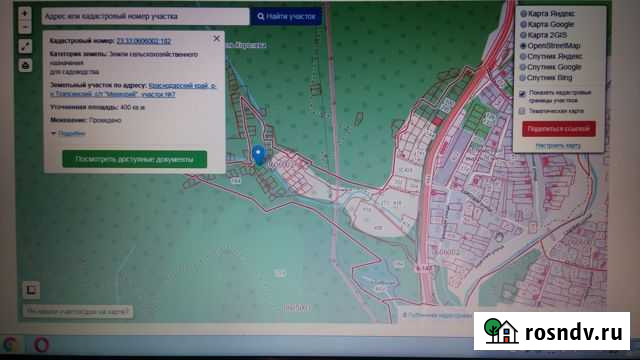The image size is (640, 360).
Task: Click the green view available documents button
Action: (x=135, y=159)
